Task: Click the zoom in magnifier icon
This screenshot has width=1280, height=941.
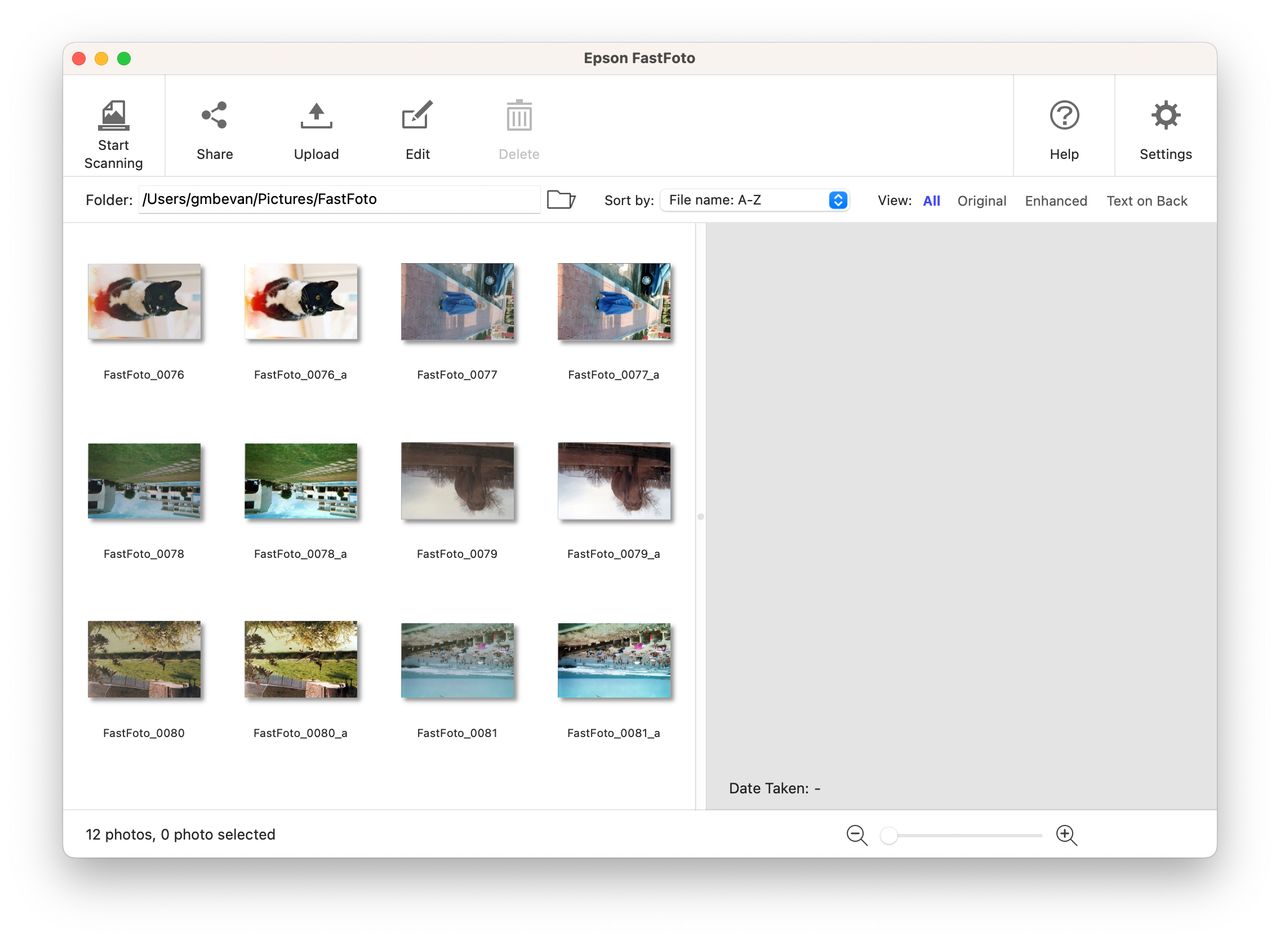Action: pyautogui.click(x=1067, y=835)
